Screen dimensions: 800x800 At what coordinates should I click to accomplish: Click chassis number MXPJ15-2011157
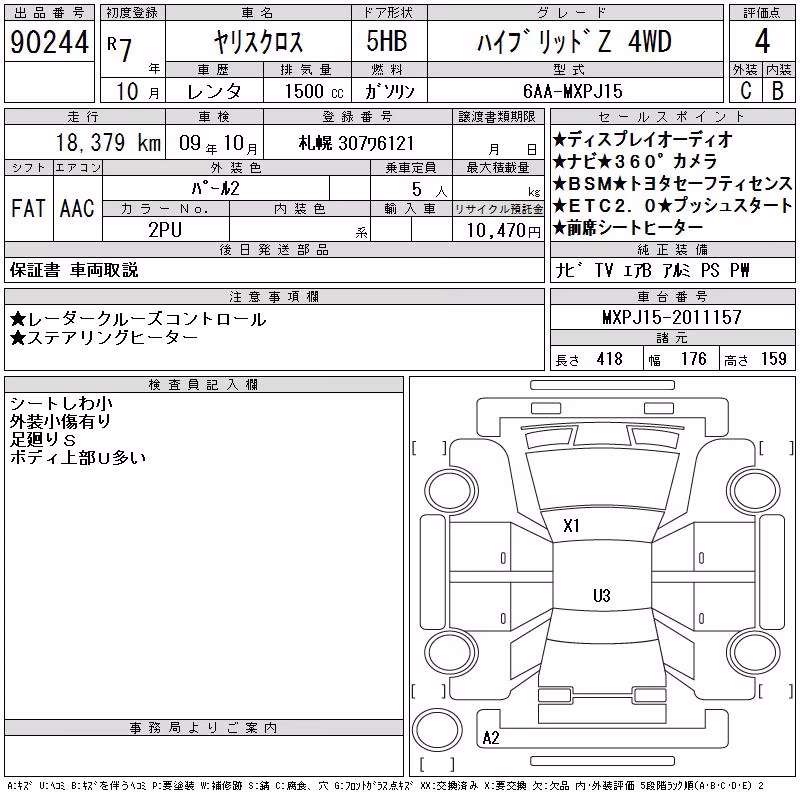point(672,317)
